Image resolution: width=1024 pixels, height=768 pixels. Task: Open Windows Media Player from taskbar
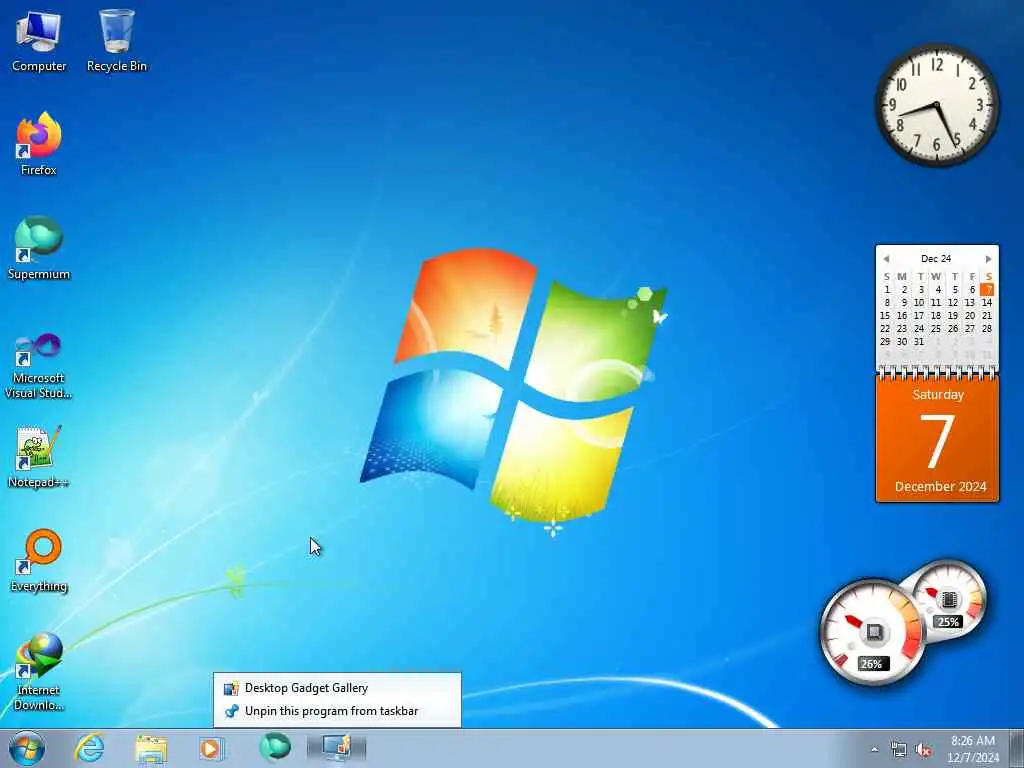pyautogui.click(x=211, y=748)
